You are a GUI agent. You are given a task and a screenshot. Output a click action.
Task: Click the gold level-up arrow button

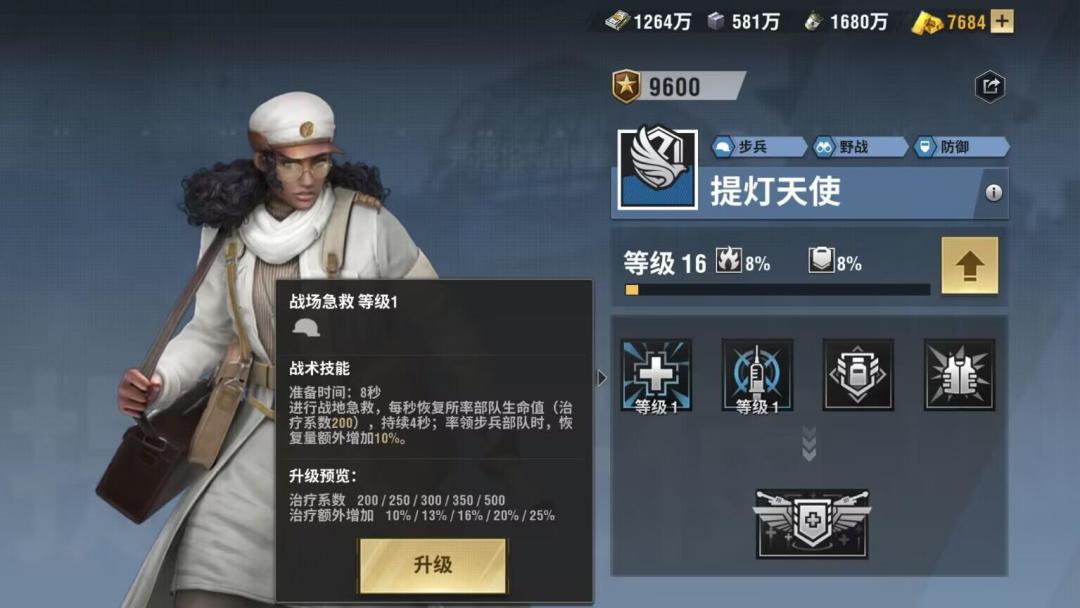[969, 266]
